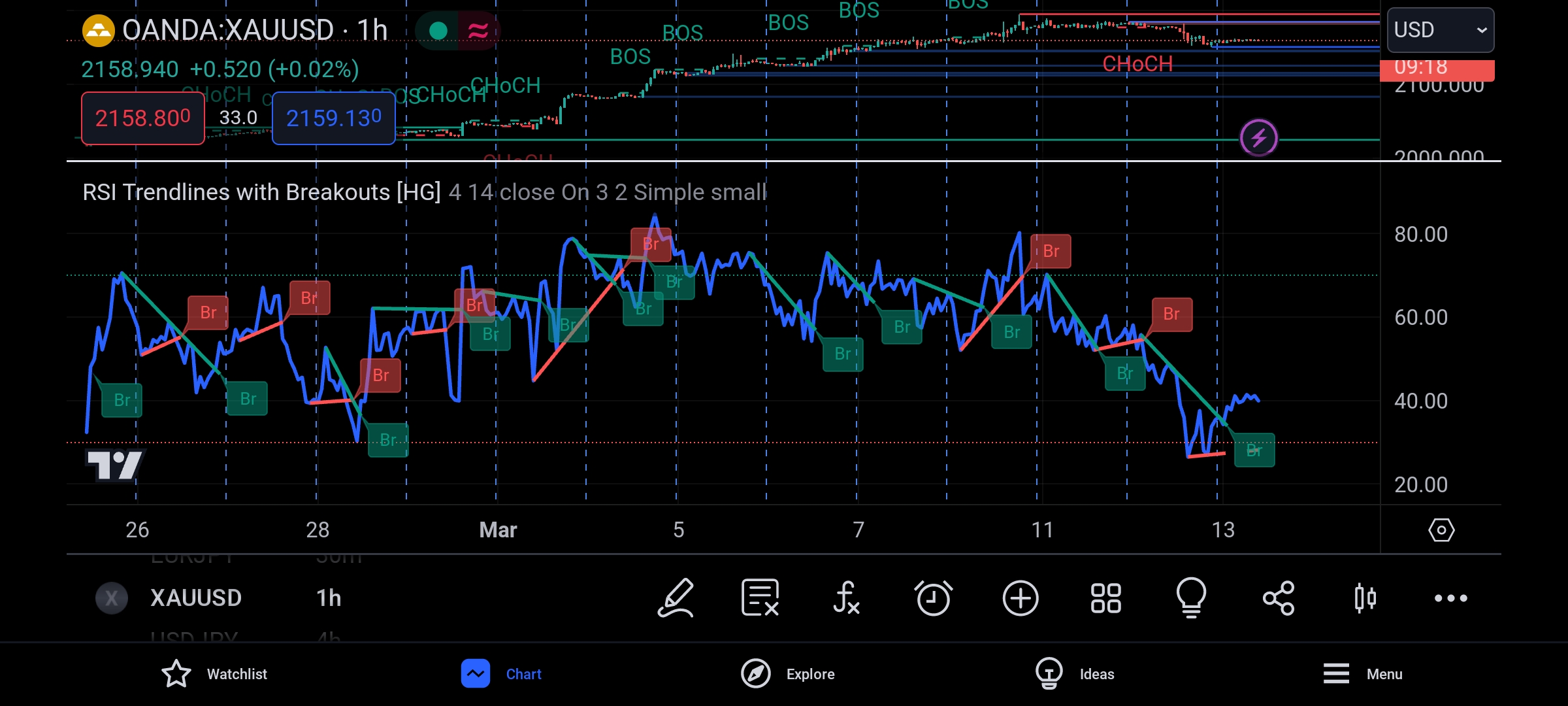Expand the USD currency dropdown

coord(1440,30)
